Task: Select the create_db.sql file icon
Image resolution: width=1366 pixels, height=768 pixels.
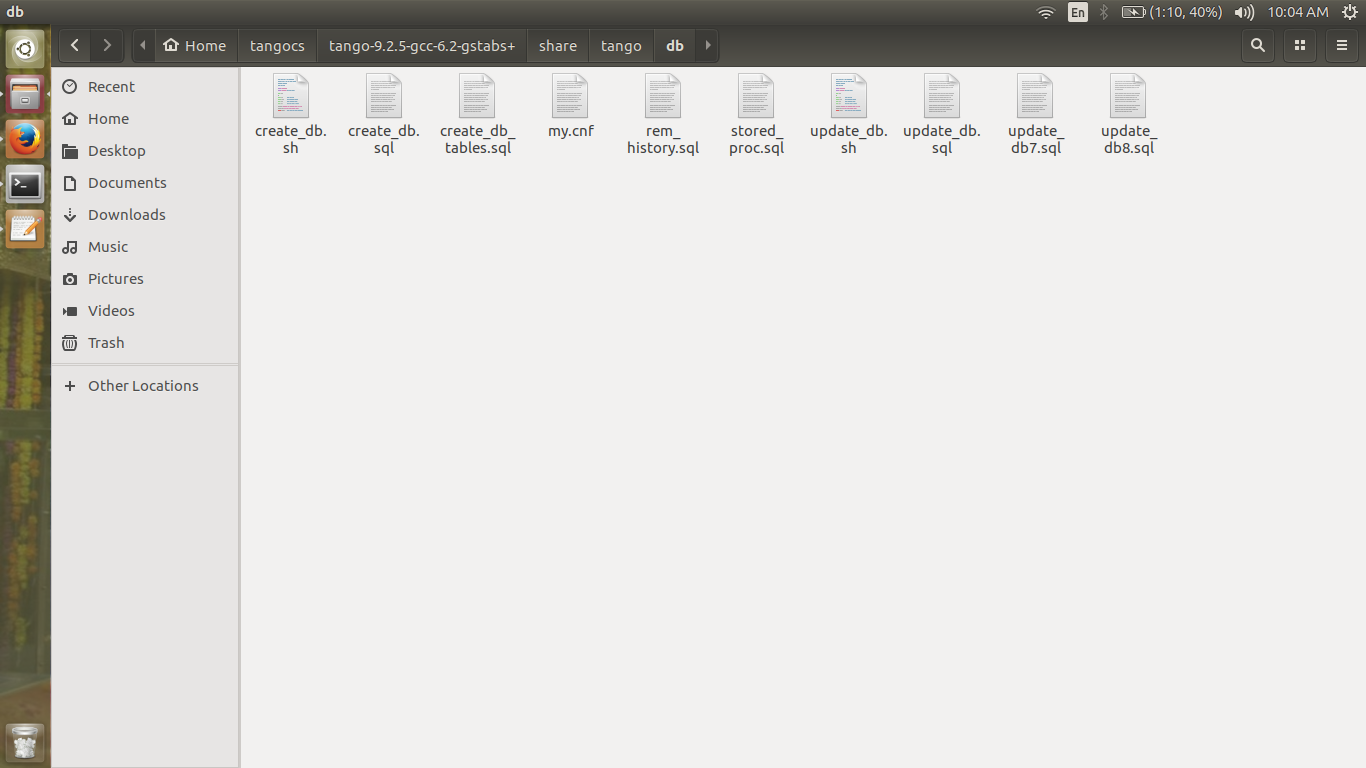Action: click(x=384, y=96)
